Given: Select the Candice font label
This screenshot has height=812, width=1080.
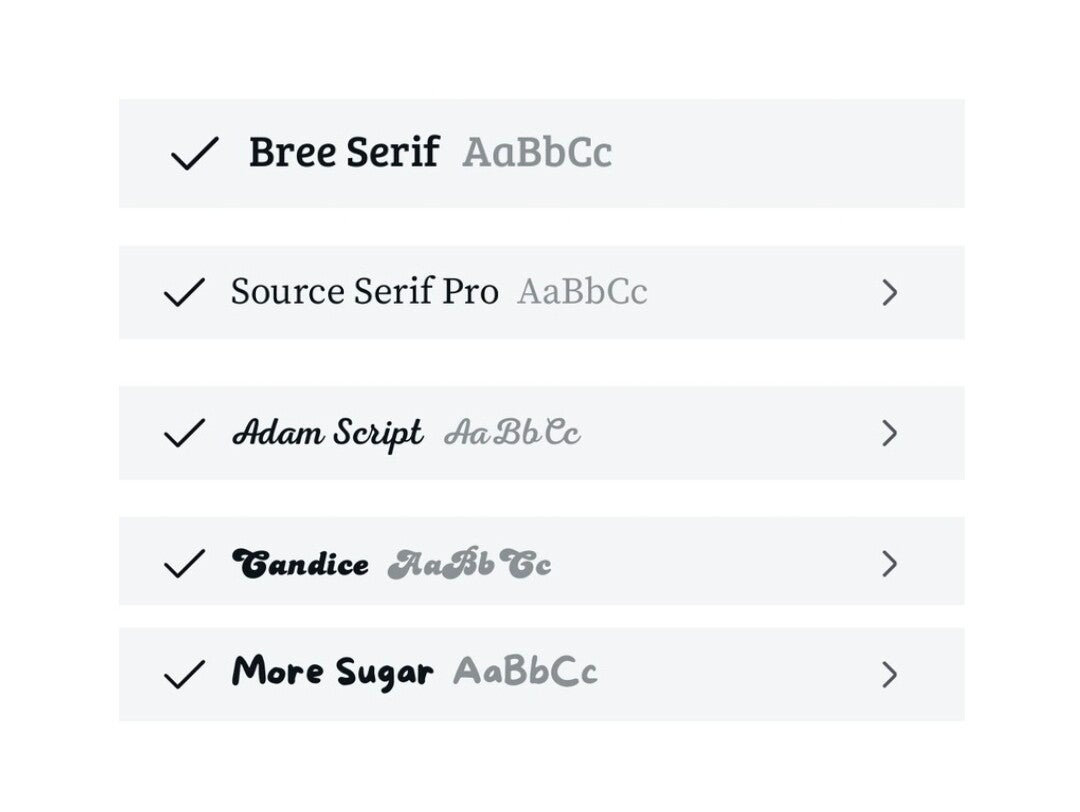Looking at the screenshot, I should 300,564.
